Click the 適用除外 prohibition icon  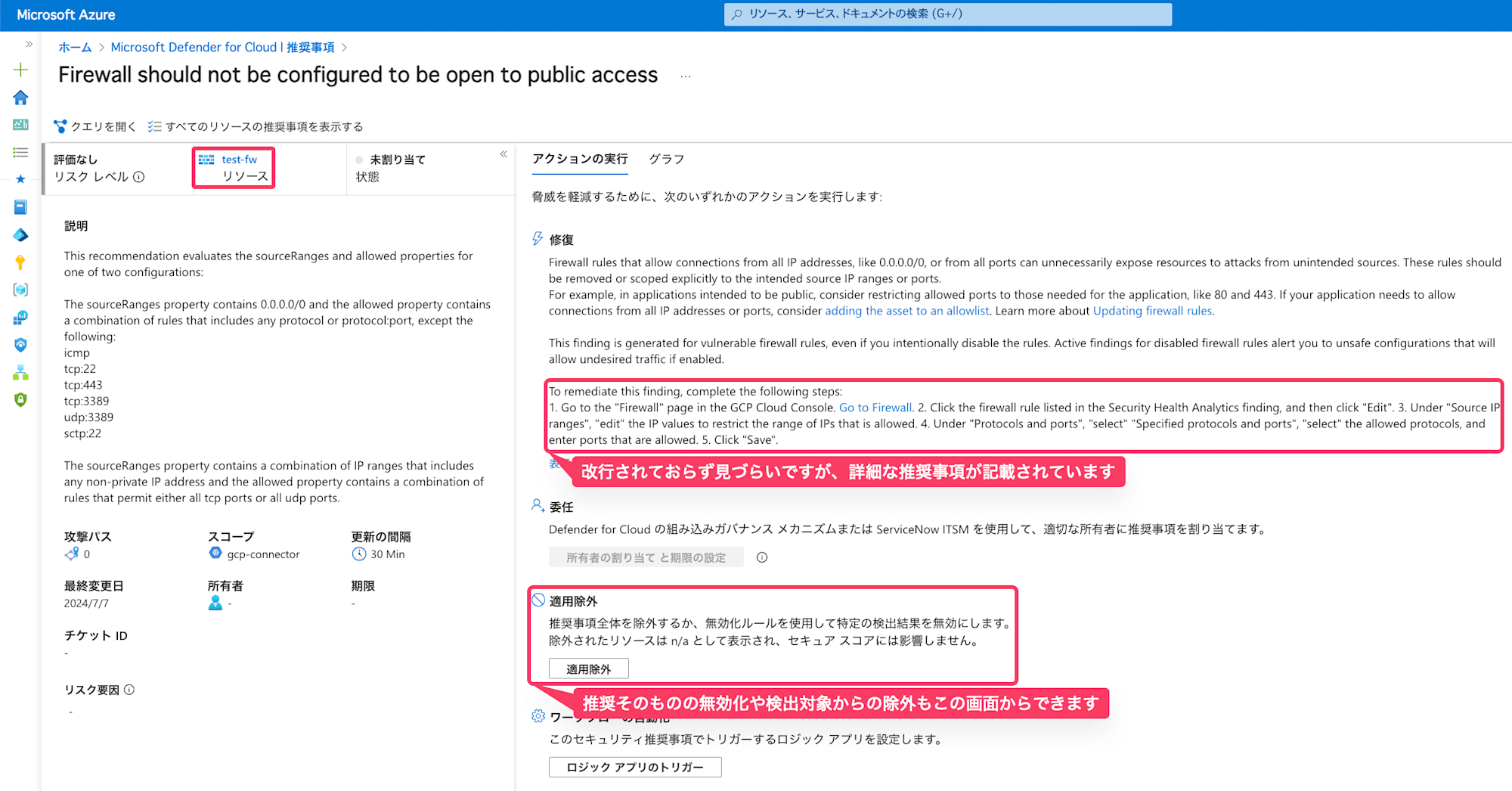tap(538, 600)
